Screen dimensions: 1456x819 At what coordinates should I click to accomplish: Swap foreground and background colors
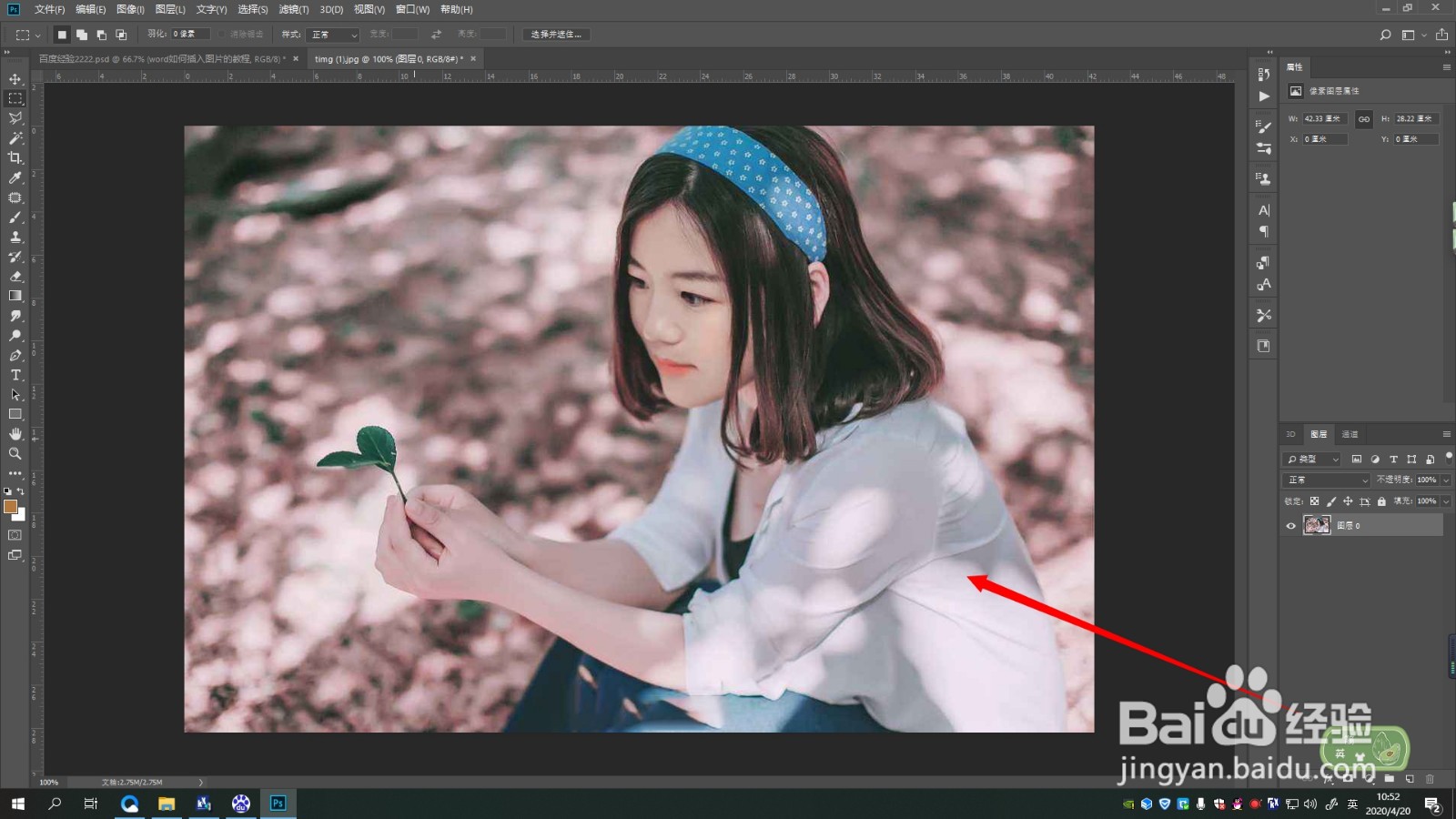[20, 491]
